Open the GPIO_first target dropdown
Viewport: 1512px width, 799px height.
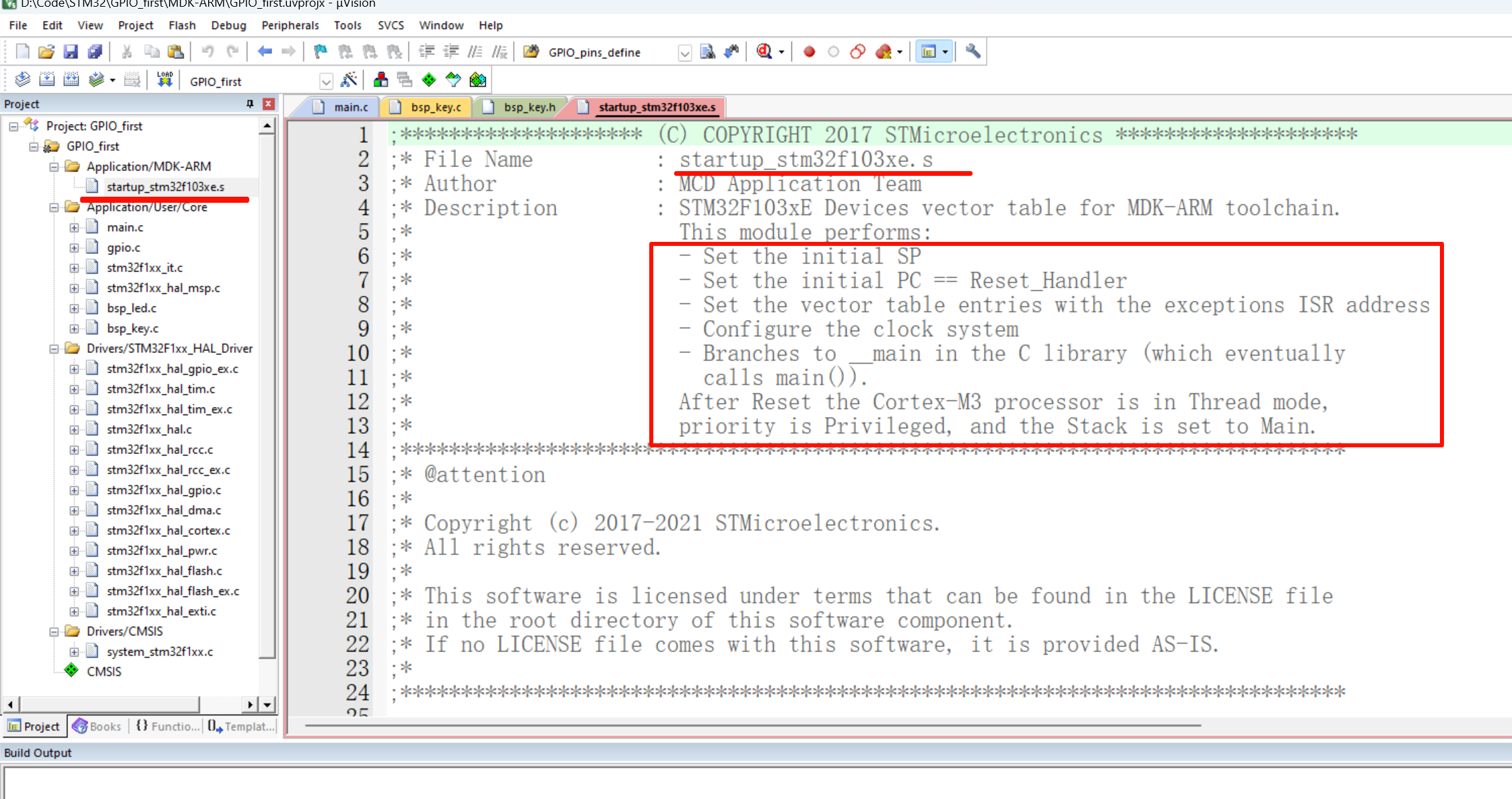coord(326,82)
